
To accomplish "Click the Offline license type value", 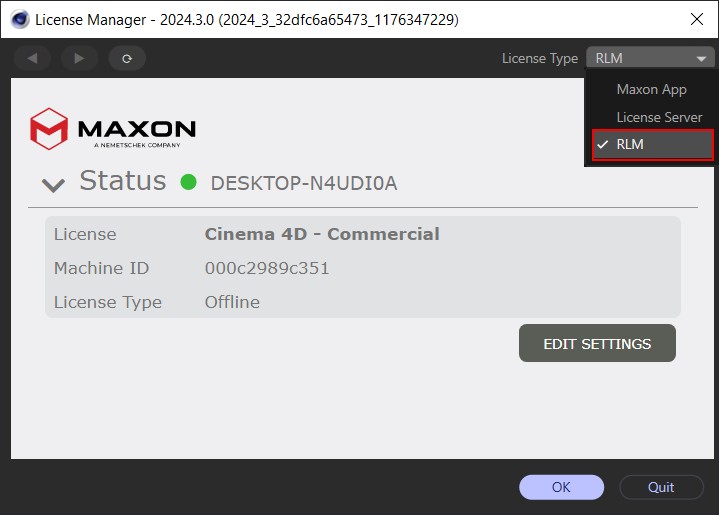I will 232,302.
